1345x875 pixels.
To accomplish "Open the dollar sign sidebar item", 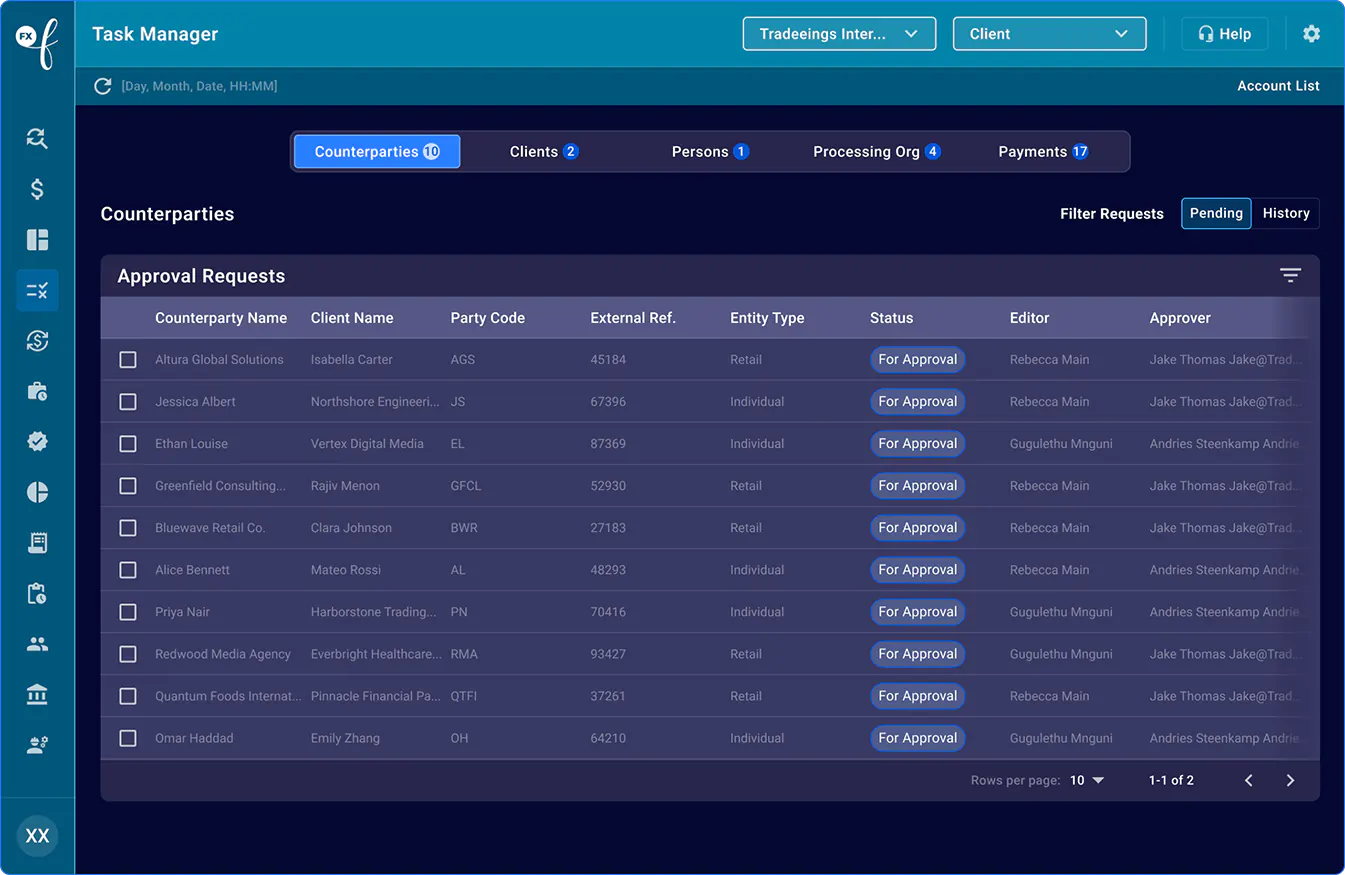I will coord(37,189).
